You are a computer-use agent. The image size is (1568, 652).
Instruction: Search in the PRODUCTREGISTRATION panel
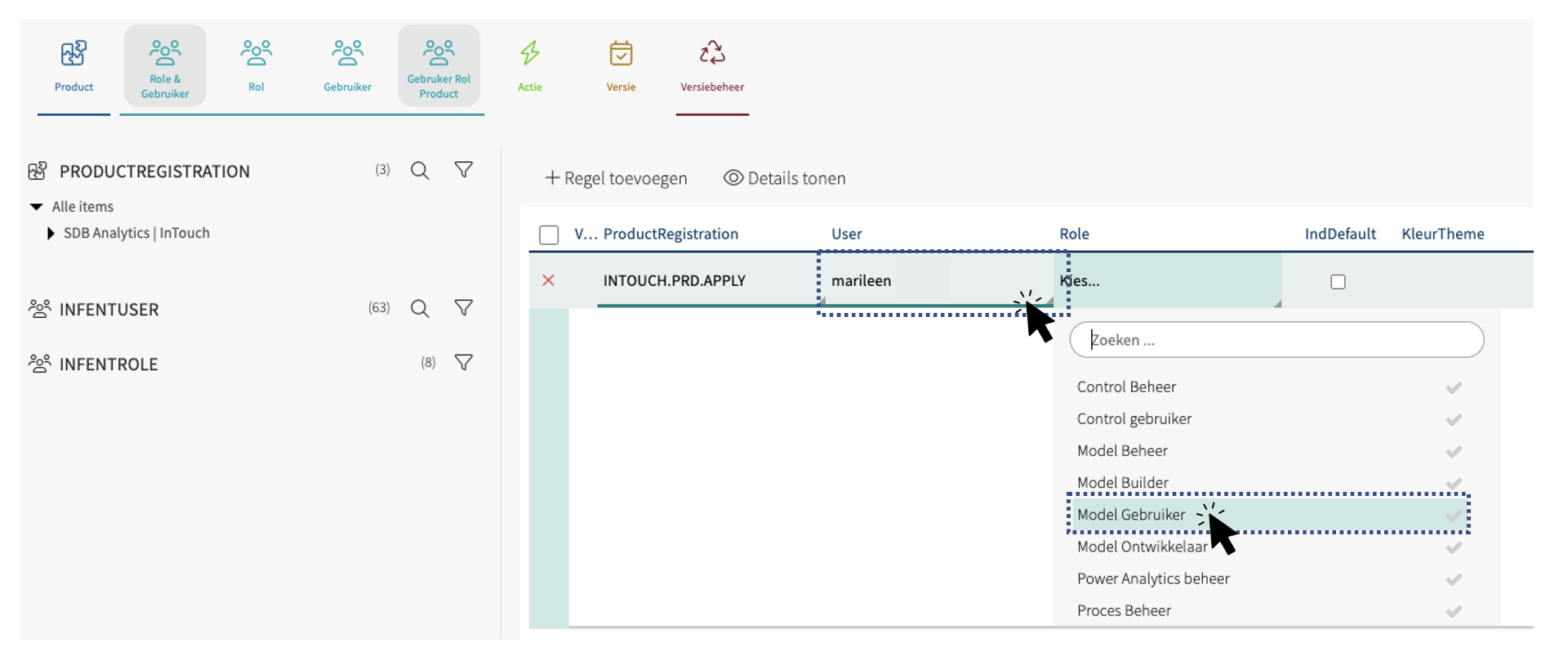click(420, 170)
